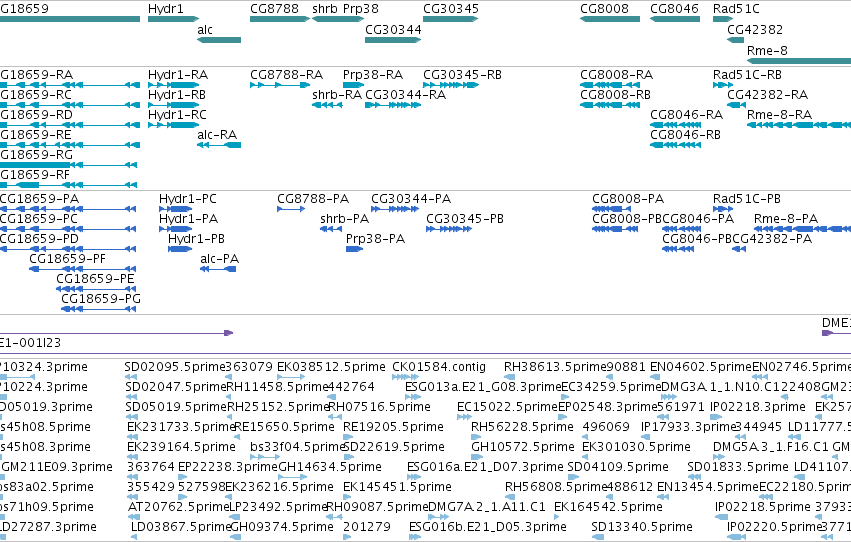The height and width of the screenshot is (542, 851).
Task: Click the shrb gene label
Action: [x=325, y=9]
